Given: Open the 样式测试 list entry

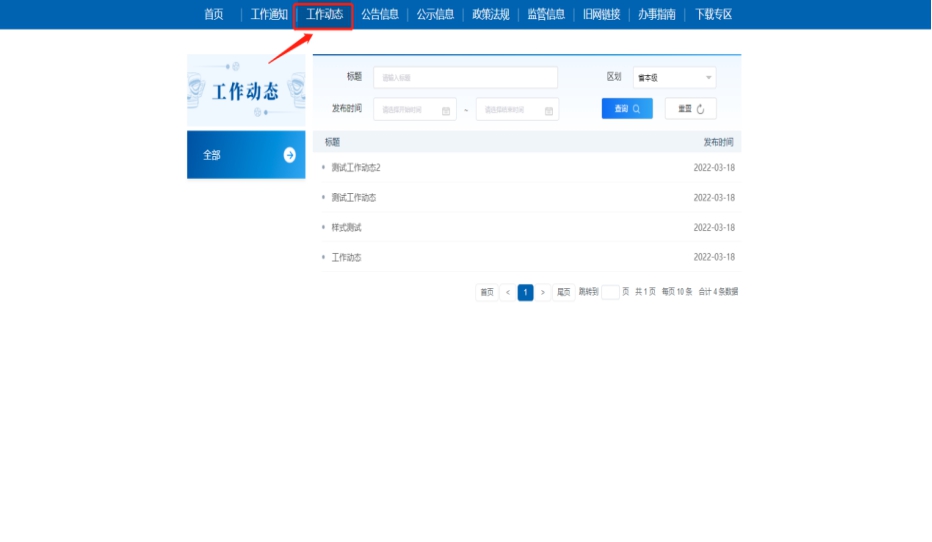Looking at the screenshot, I should (x=346, y=227).
